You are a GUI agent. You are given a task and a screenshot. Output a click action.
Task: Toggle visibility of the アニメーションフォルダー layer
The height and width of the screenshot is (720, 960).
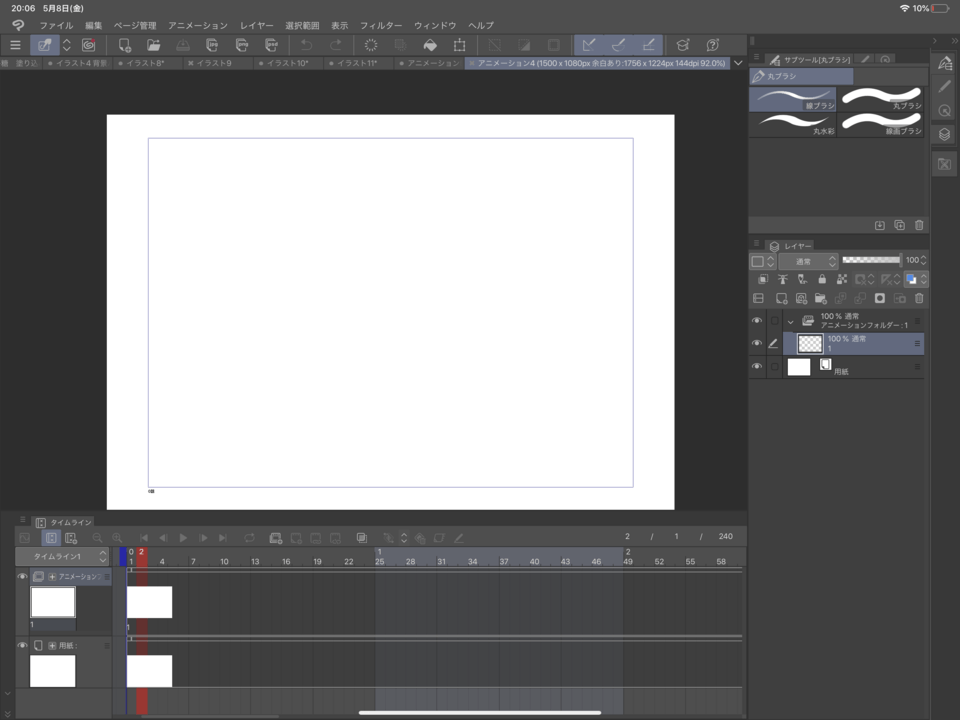[757, 321]
